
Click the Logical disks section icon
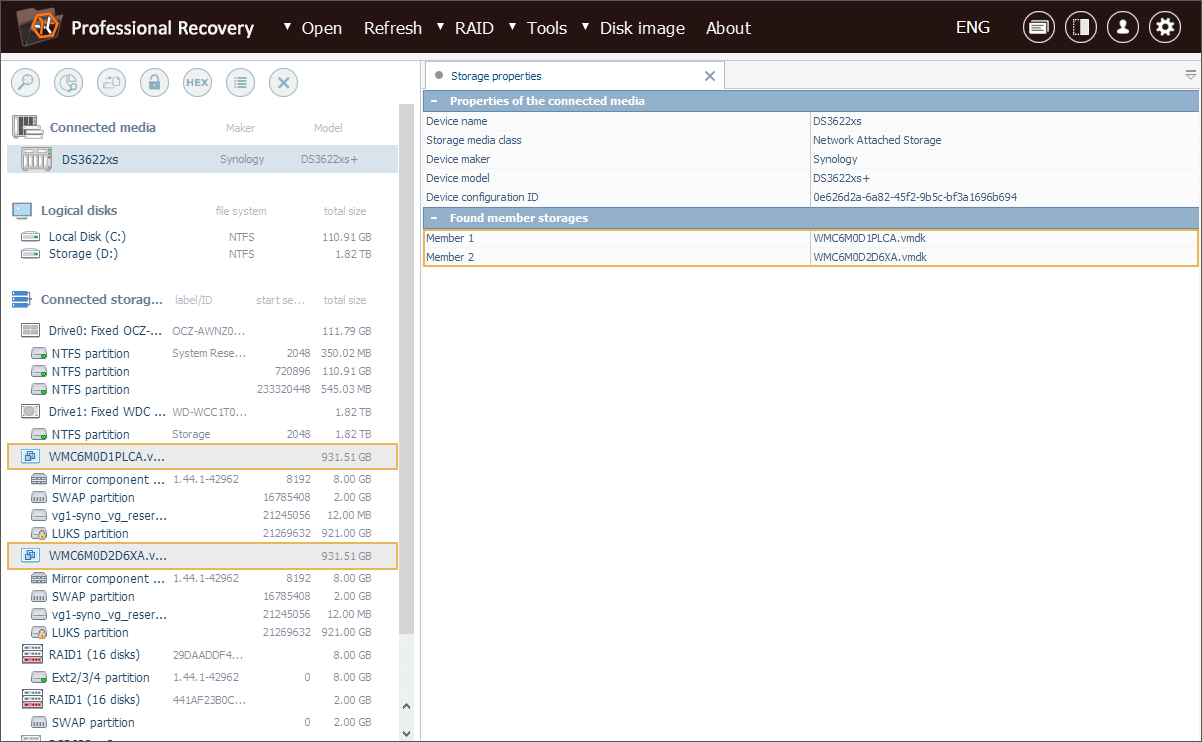[x=22, y=210]
